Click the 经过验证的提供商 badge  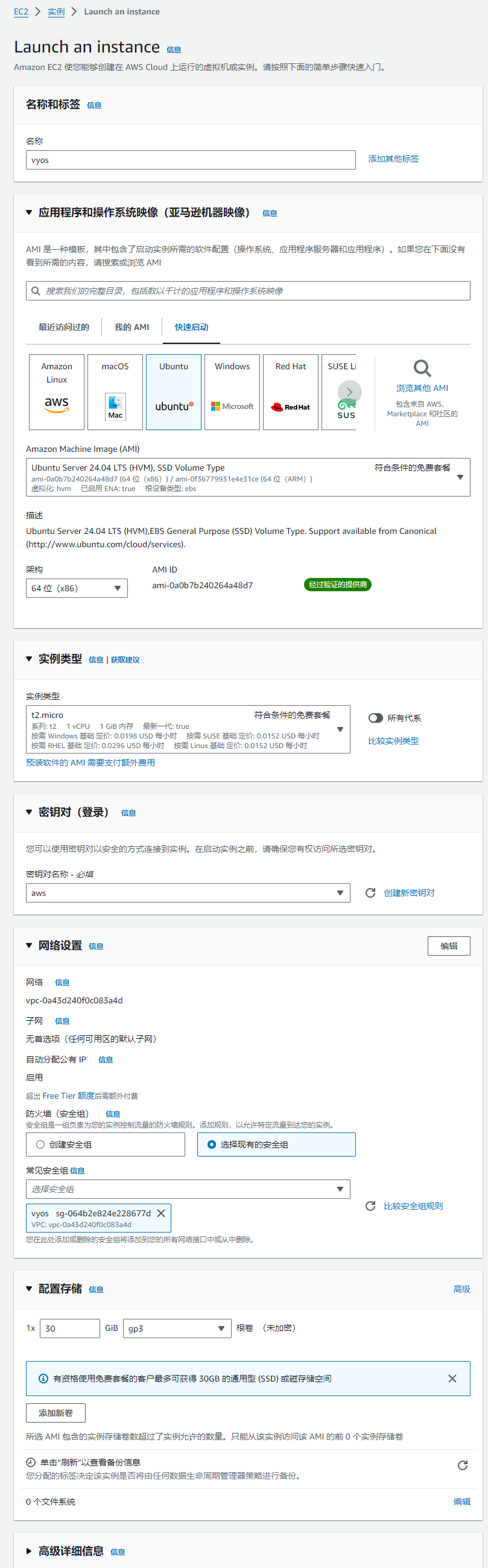(338, 585)
